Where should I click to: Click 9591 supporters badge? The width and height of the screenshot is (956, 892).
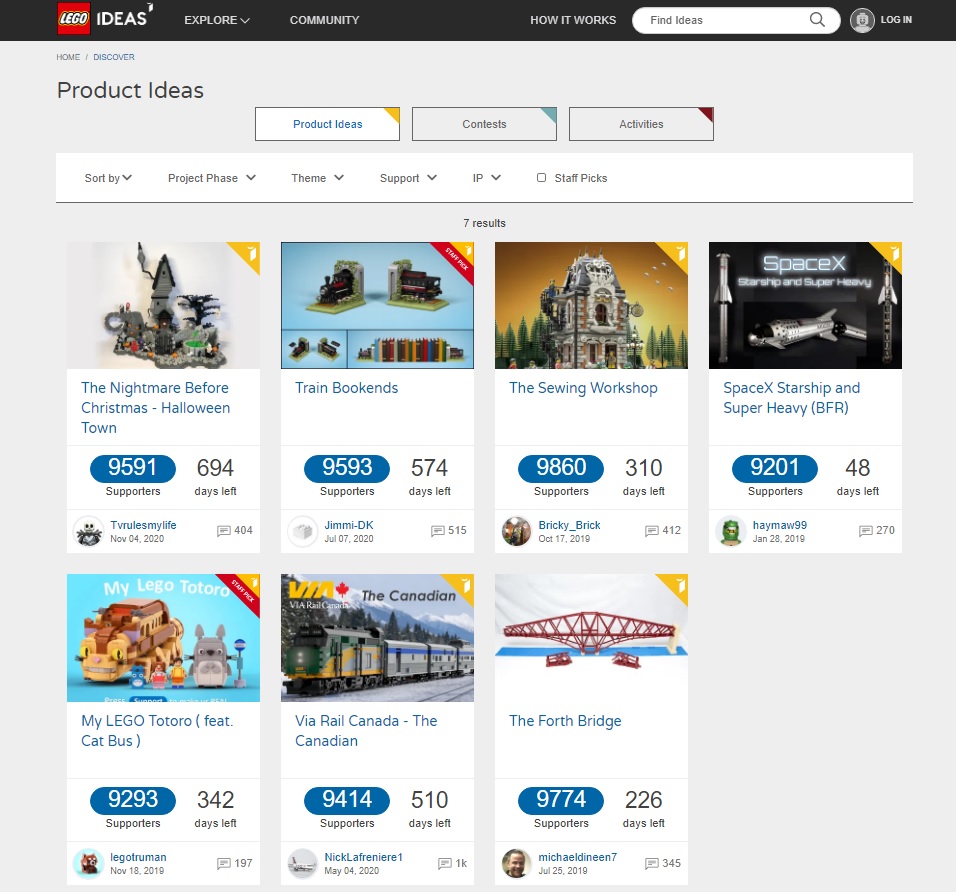point(133,468)
